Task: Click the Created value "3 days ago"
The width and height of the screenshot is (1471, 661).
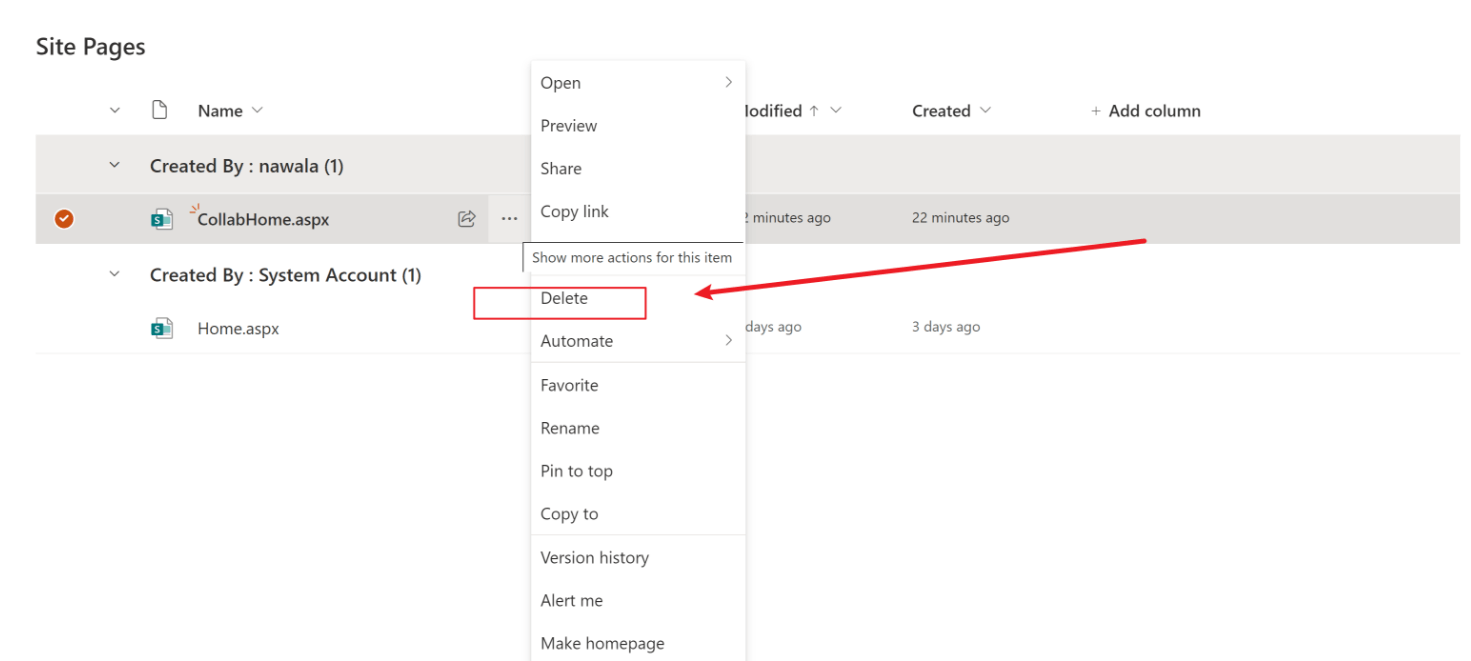Action: pyautogui.click(x=946, y=327)
